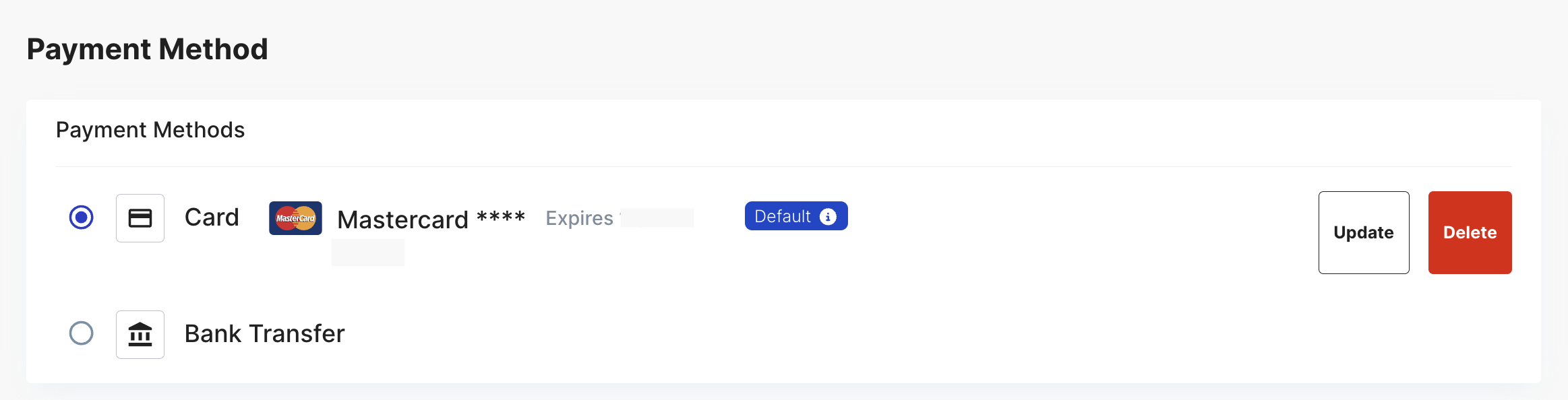Image resolution: width=1568 pixels, height=400 pixels.
Task: Click the Expires text on the card row
Action: tap(578, 218)
